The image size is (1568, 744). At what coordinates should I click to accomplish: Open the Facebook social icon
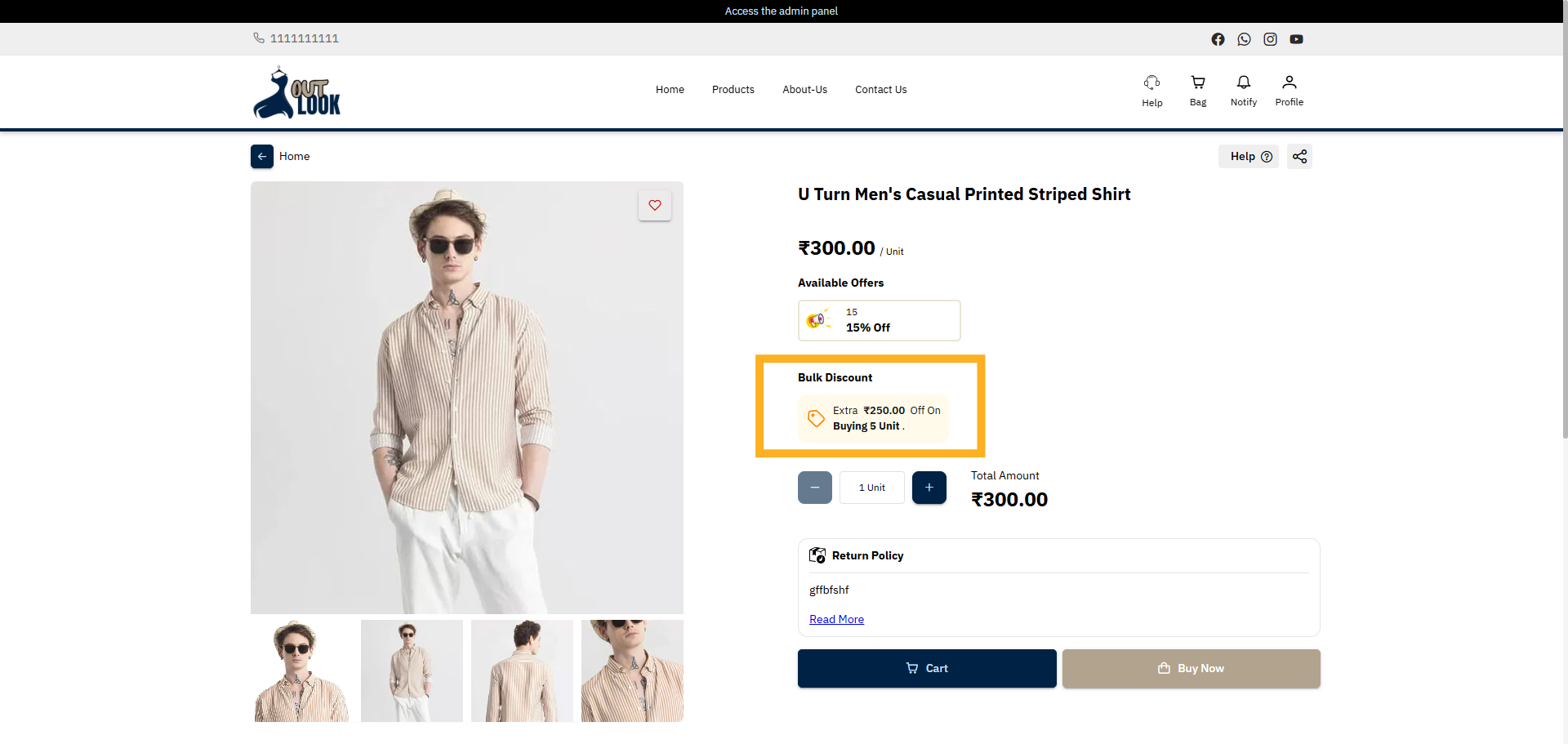(1218, 38)
